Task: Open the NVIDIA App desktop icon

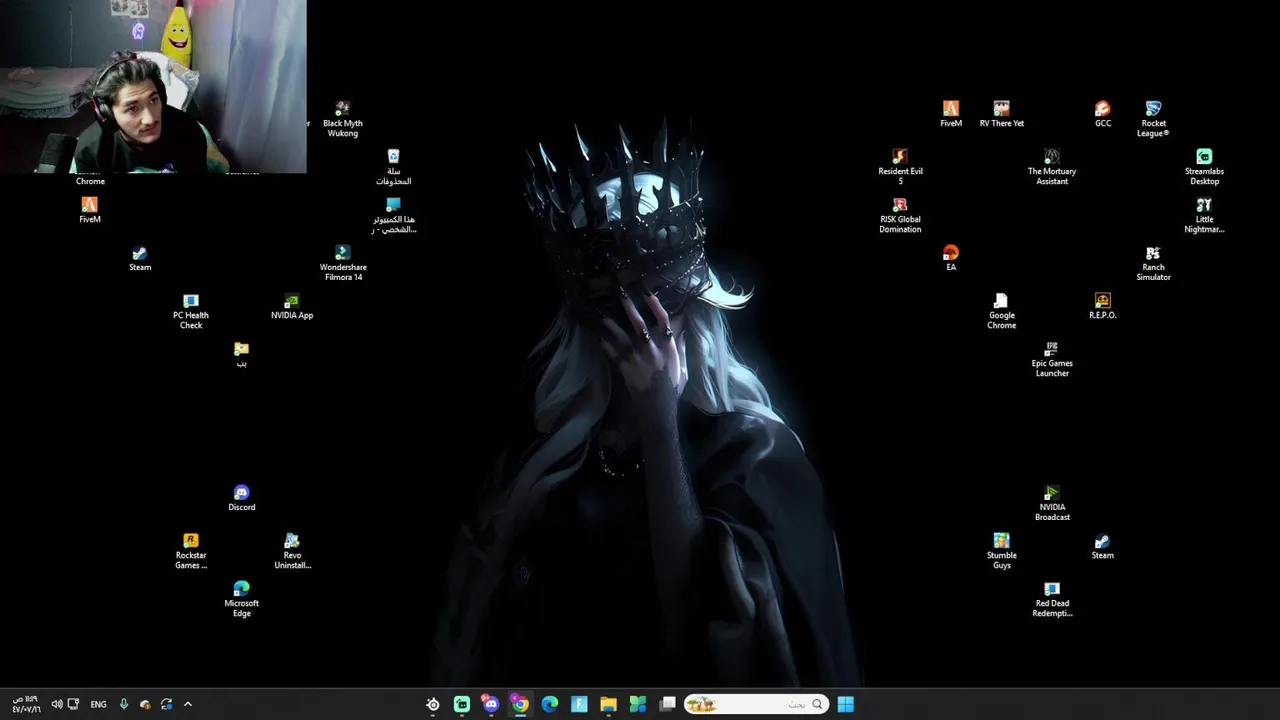Action: click(292, 306)
